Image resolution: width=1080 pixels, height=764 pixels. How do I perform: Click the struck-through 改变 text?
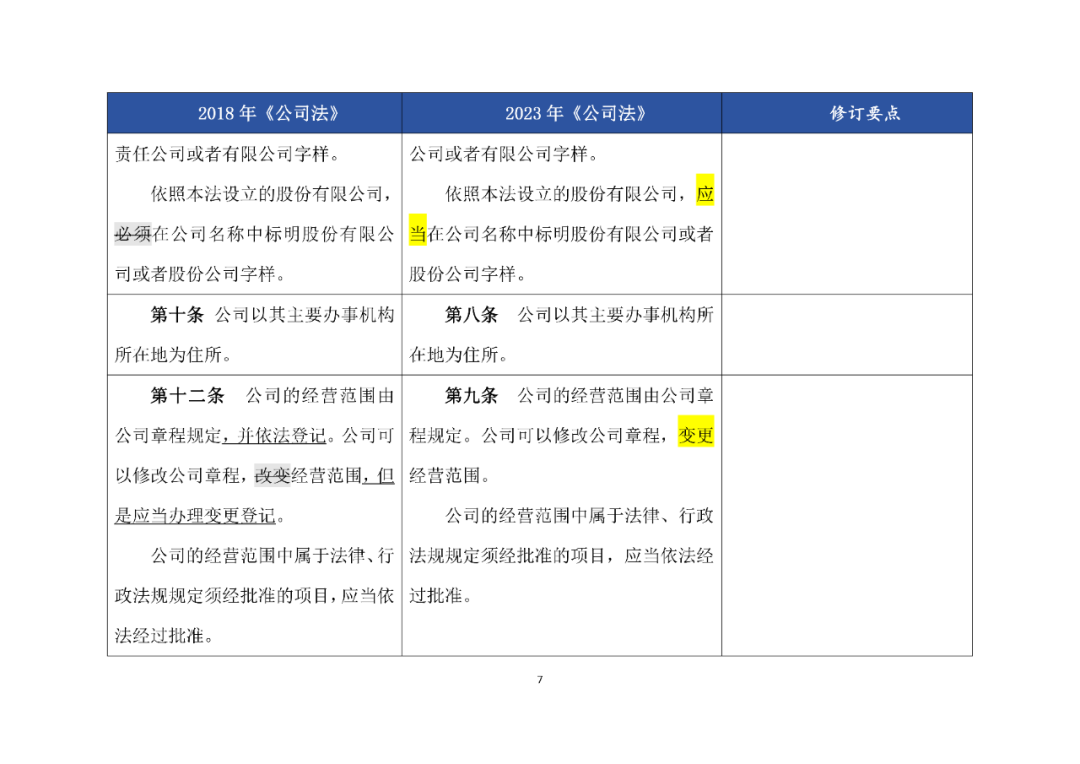[273, 475]
